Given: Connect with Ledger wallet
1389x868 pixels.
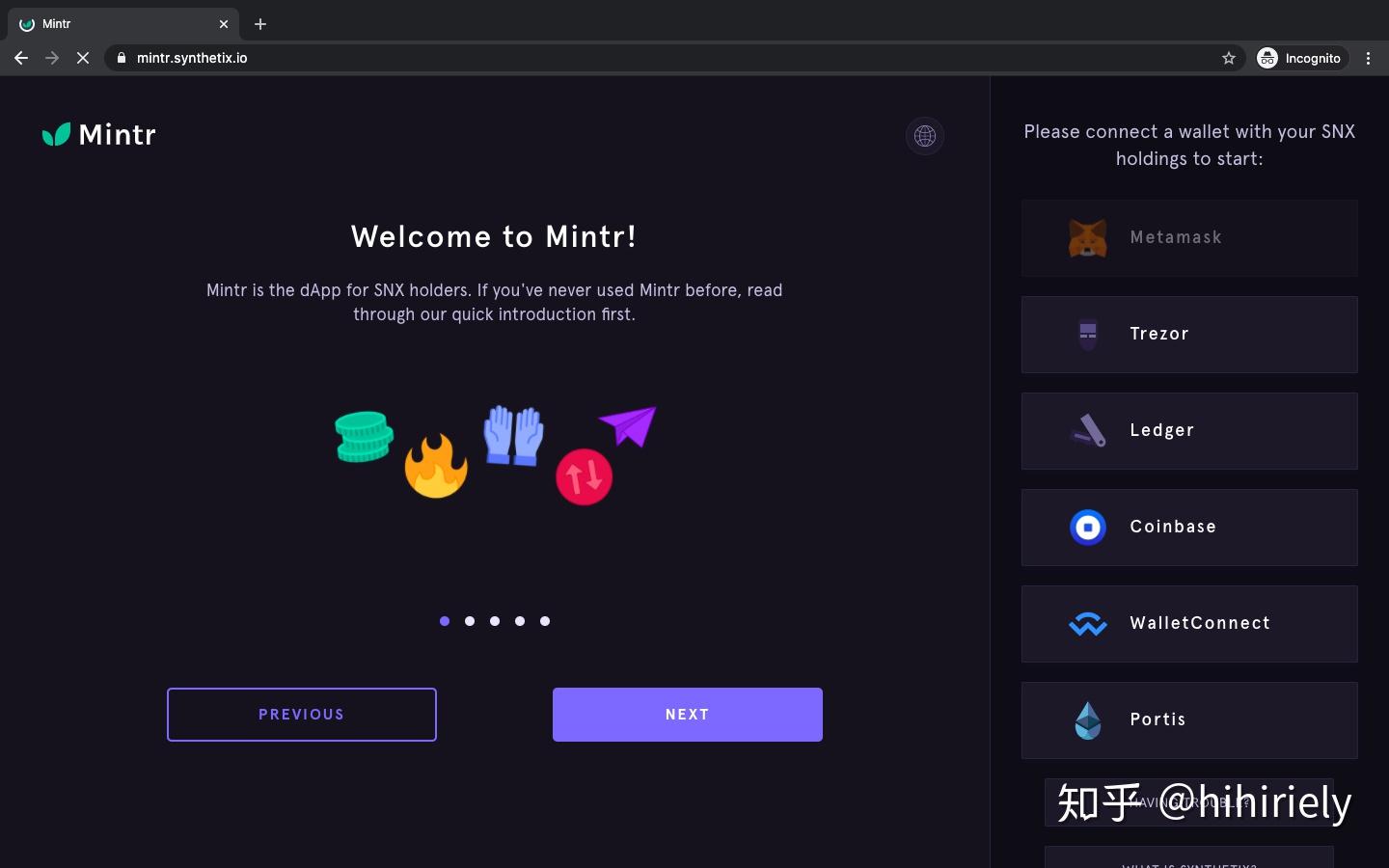Looking at the screenshot, I should click(x=1189, y=431).
